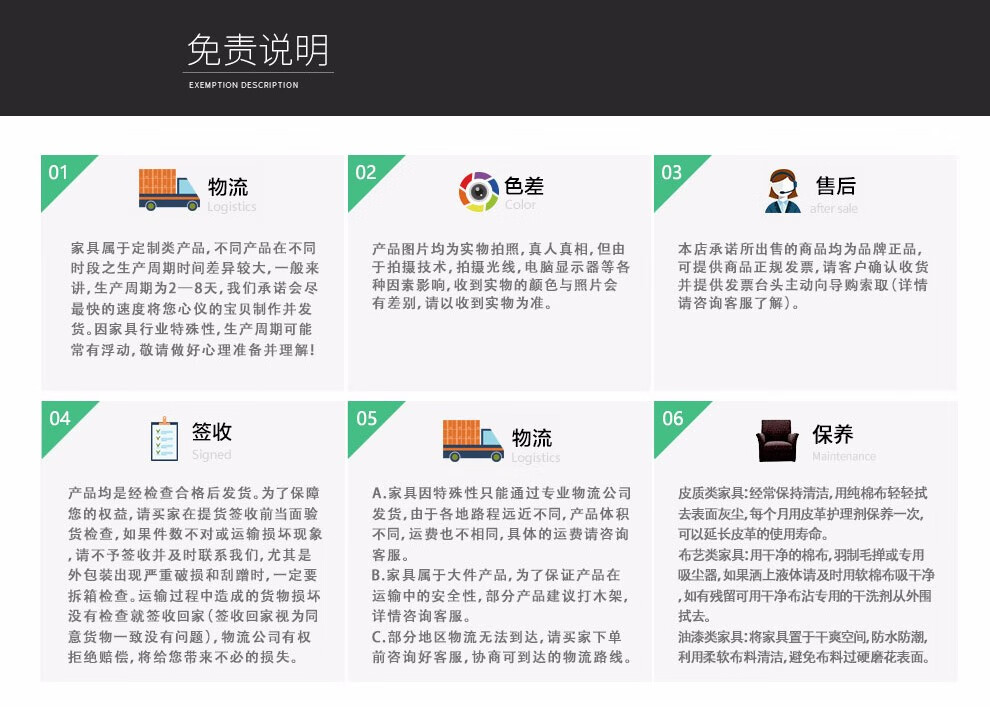Click the clipboard checklist icon
This screenshot has width=990, height=707.
point(164,439)
